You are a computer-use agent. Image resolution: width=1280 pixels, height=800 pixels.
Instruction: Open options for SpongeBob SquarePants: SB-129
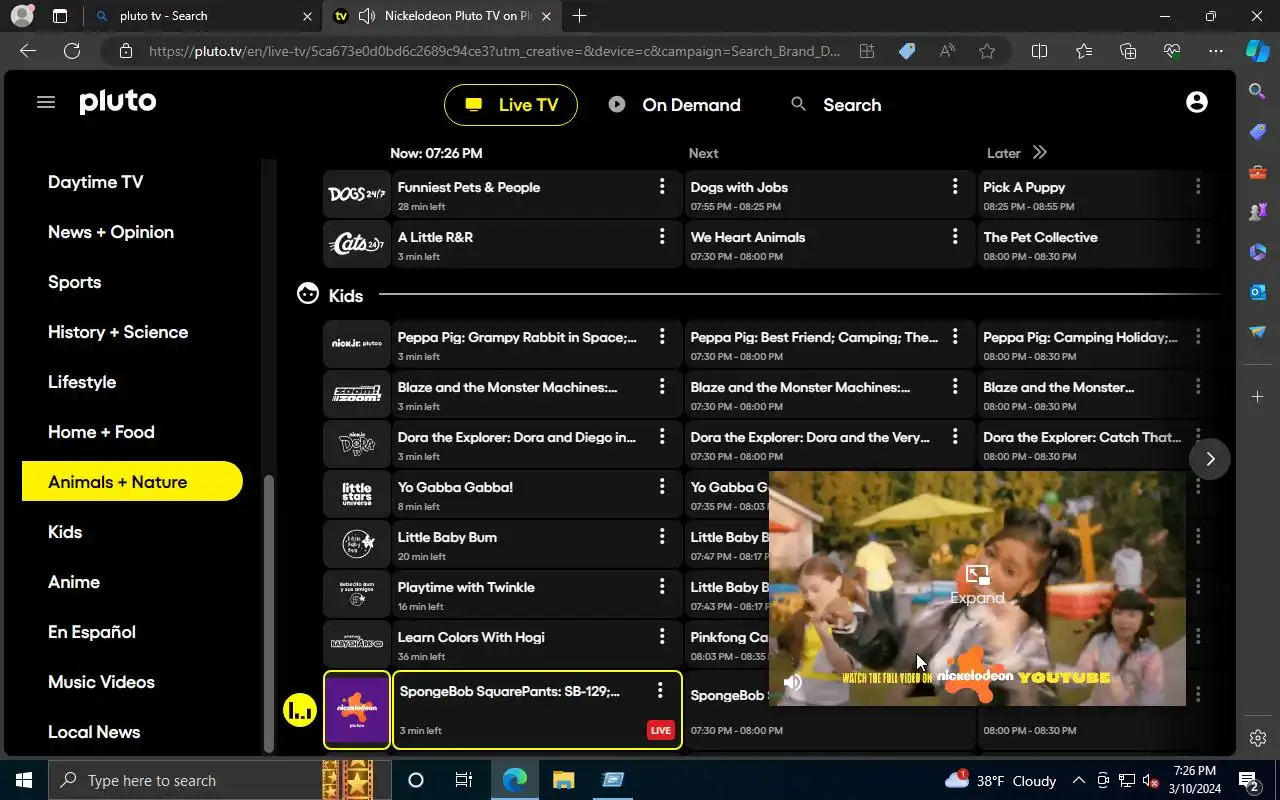pos(660,690)
